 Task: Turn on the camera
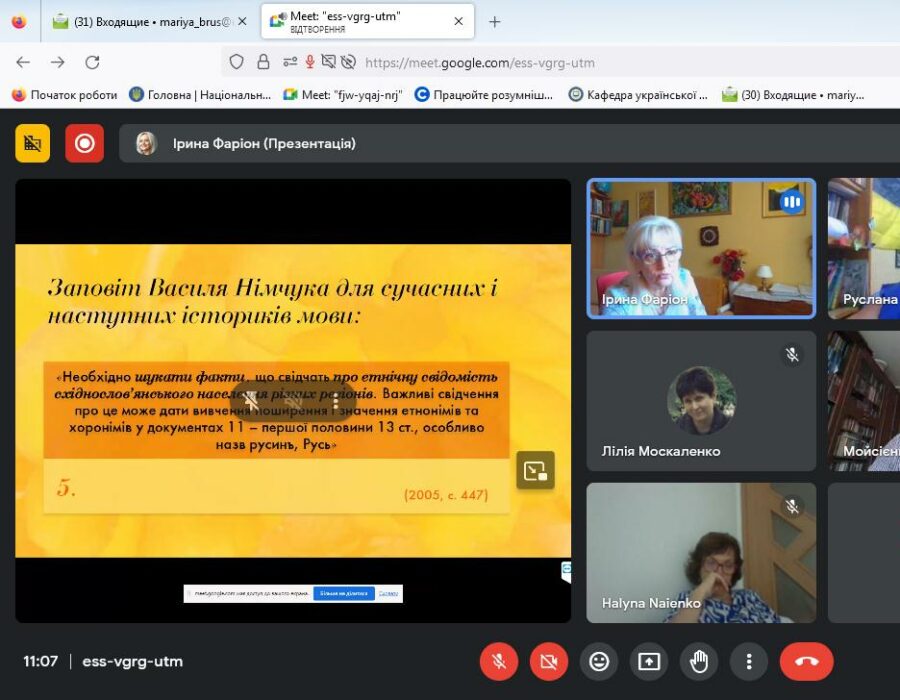(x=548, y=661)
